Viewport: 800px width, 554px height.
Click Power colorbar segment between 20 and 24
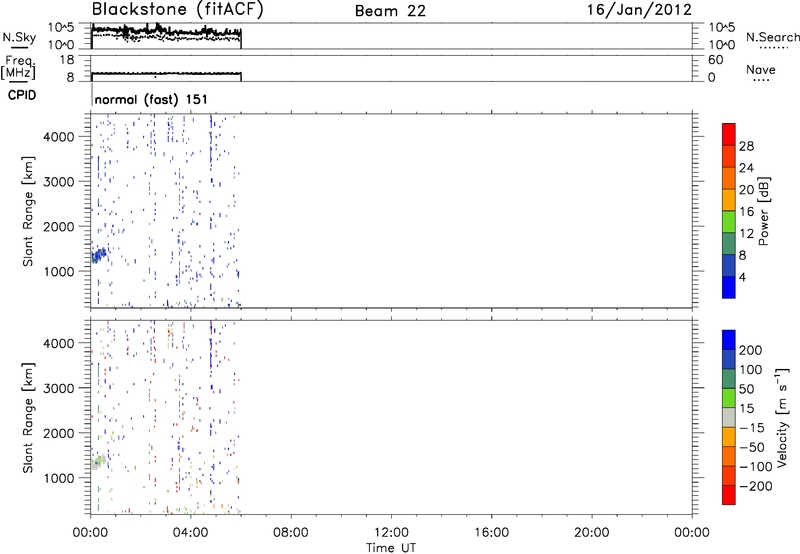point(729,178)
